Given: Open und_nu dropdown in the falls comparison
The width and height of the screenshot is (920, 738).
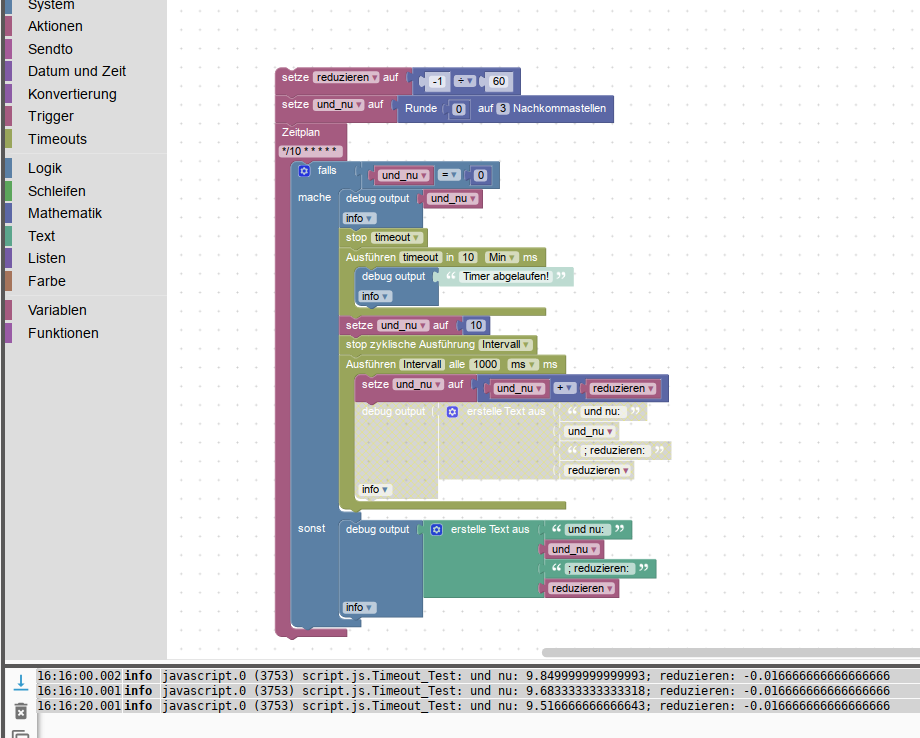Looking at the screenshot, I should 404,175.
